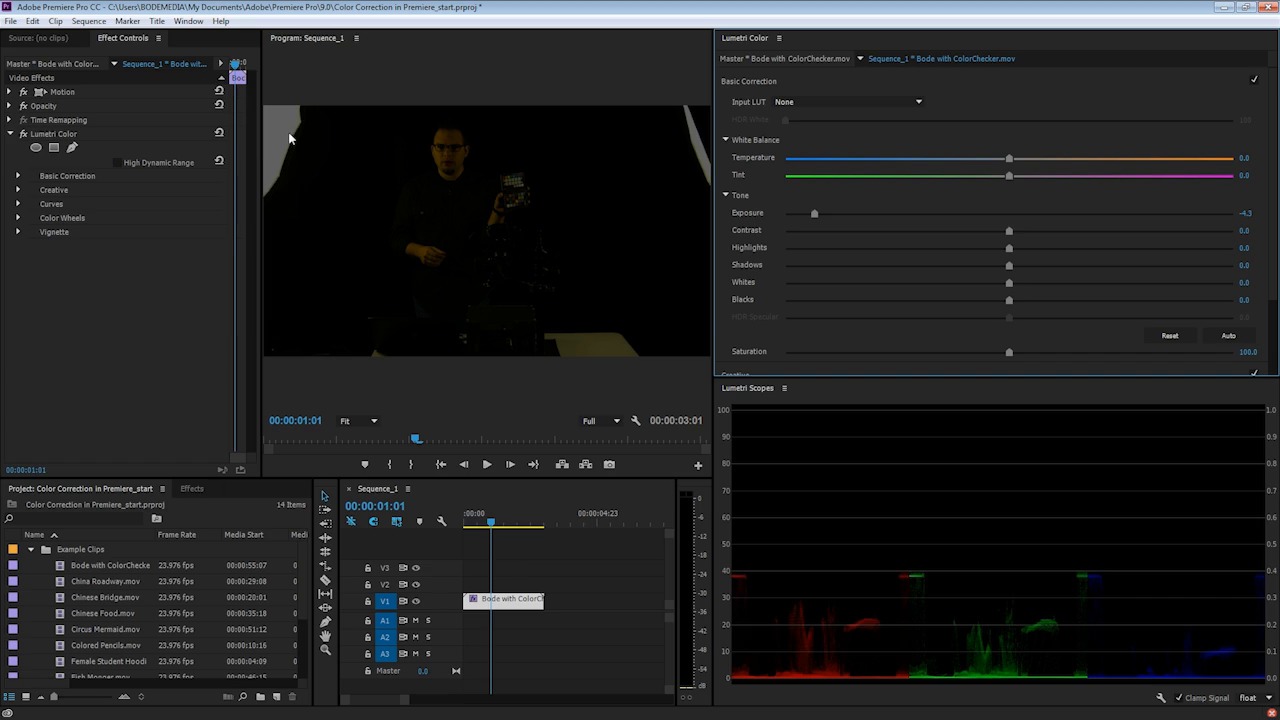Mute audio track A1
This screenshot has height=720, width=1280.
[x=415, y=620]
